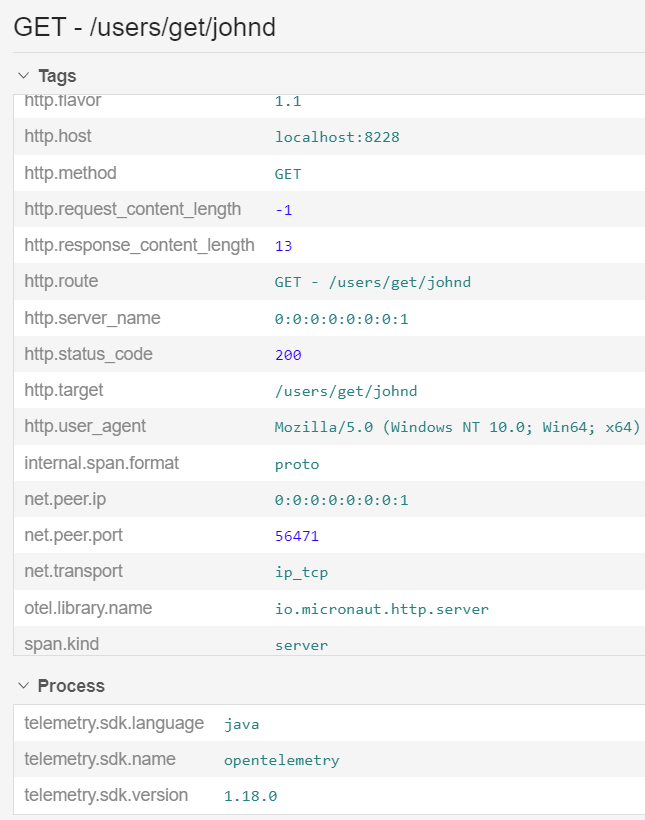This screenshot has width=645, height=820.
Task: Select the http.target /users/get/johnd value
Action: [347, 391]
